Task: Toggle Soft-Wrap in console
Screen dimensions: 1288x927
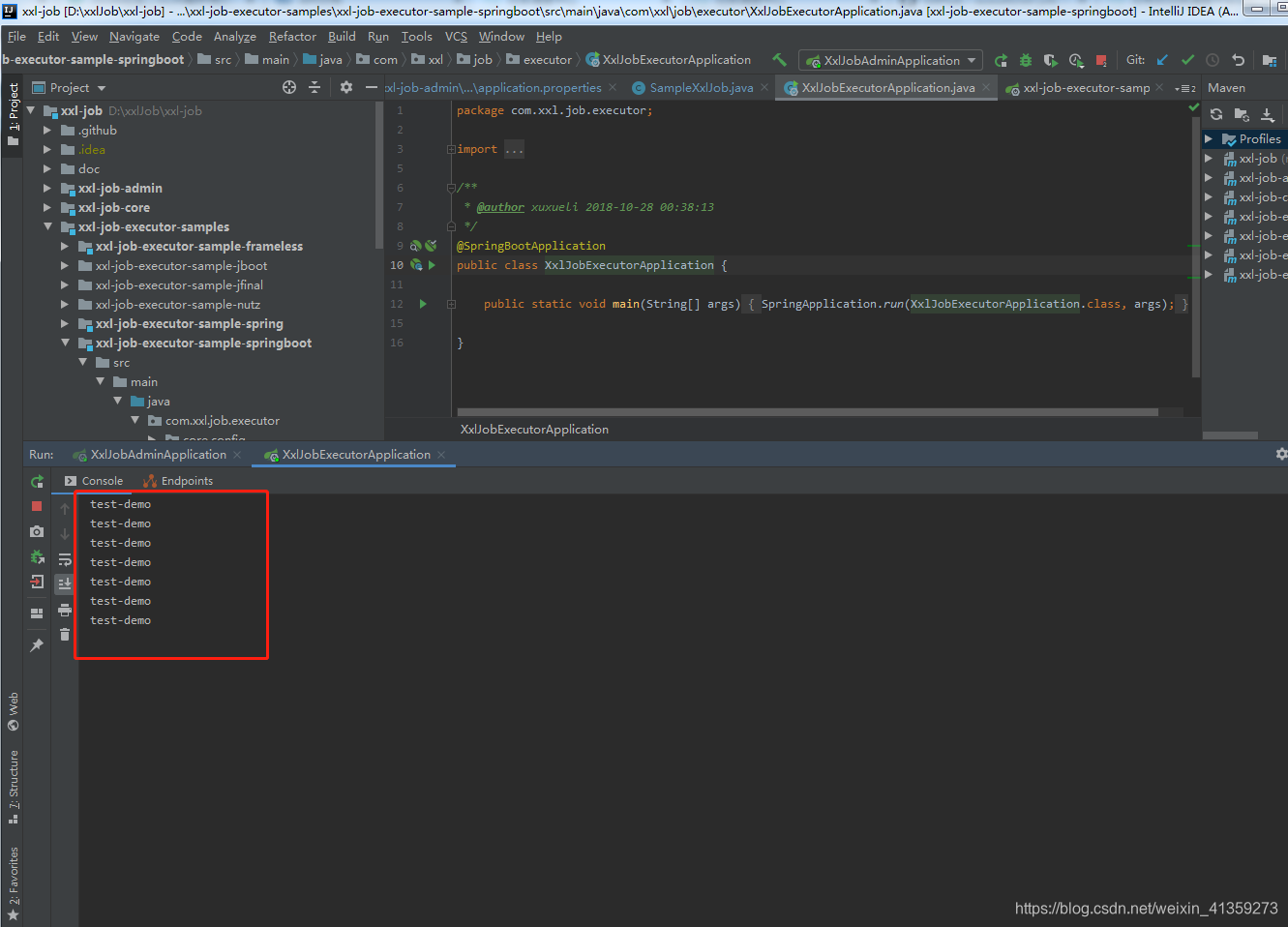Action: pyautogui.click(x=65, y=559)
